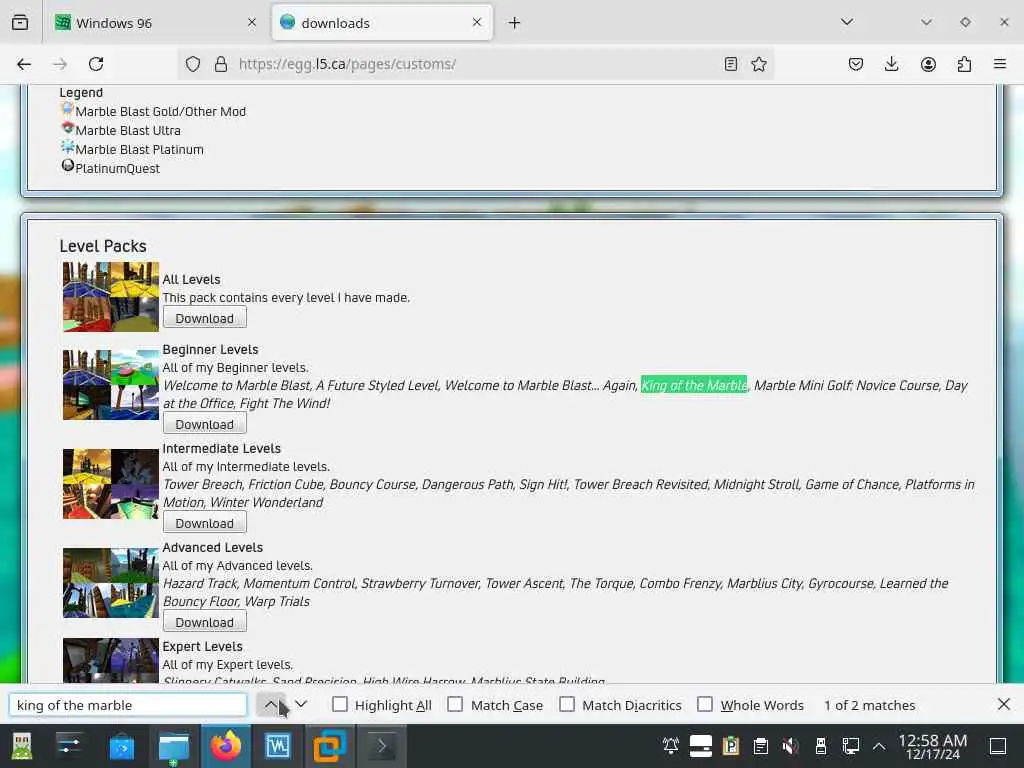The width and height of the screenshot is (1024, 768).
Task: Close the find bar
Action: 1004,704
